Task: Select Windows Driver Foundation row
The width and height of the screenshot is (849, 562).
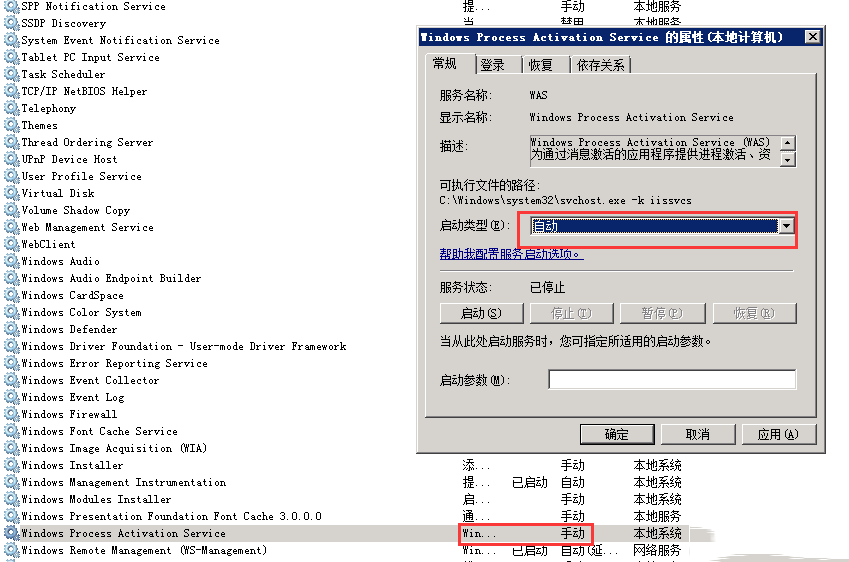Action: coord(184,346)
